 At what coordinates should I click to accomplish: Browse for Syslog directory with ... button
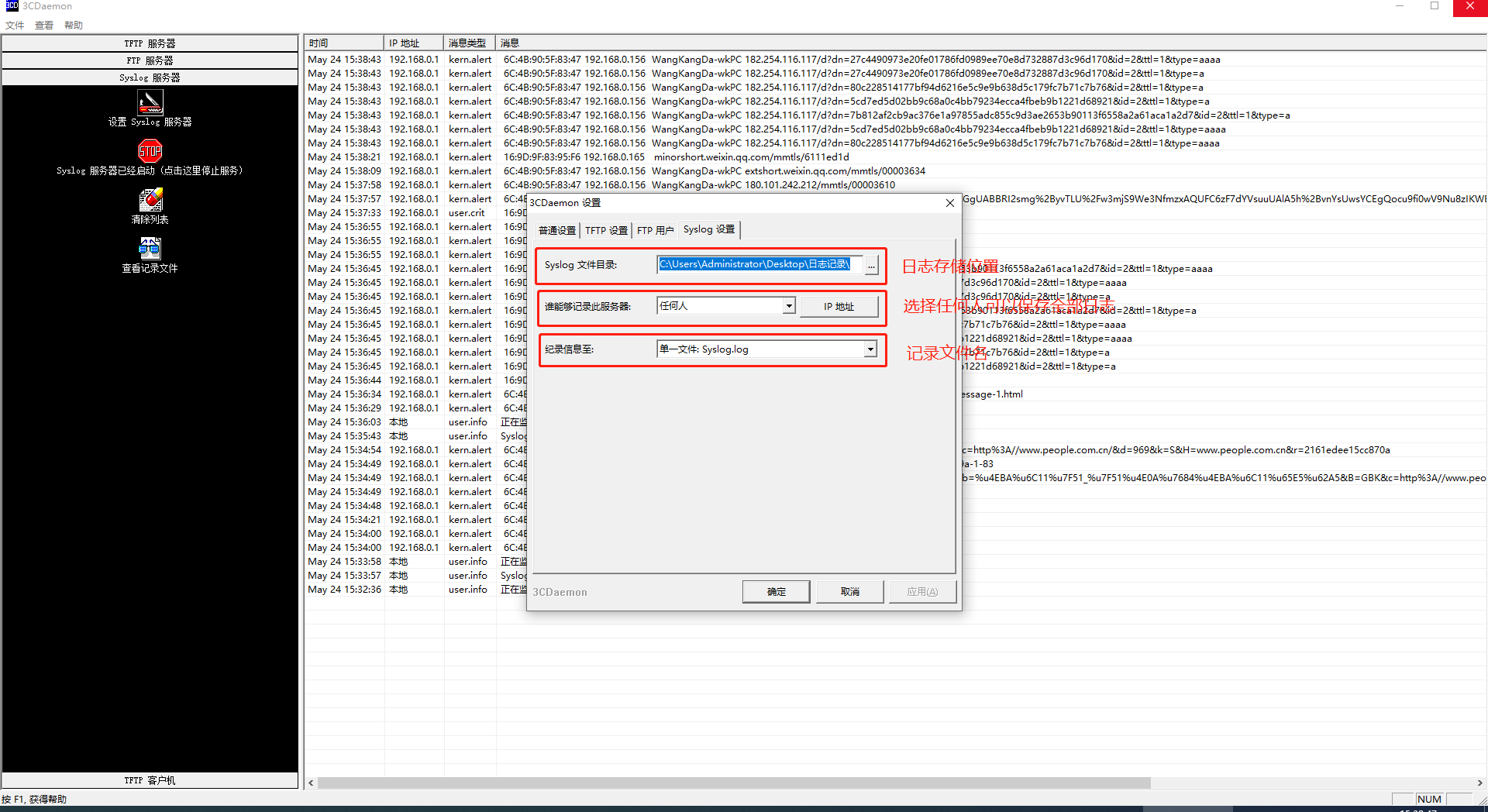pyautogui.click(x=871, y=265)
